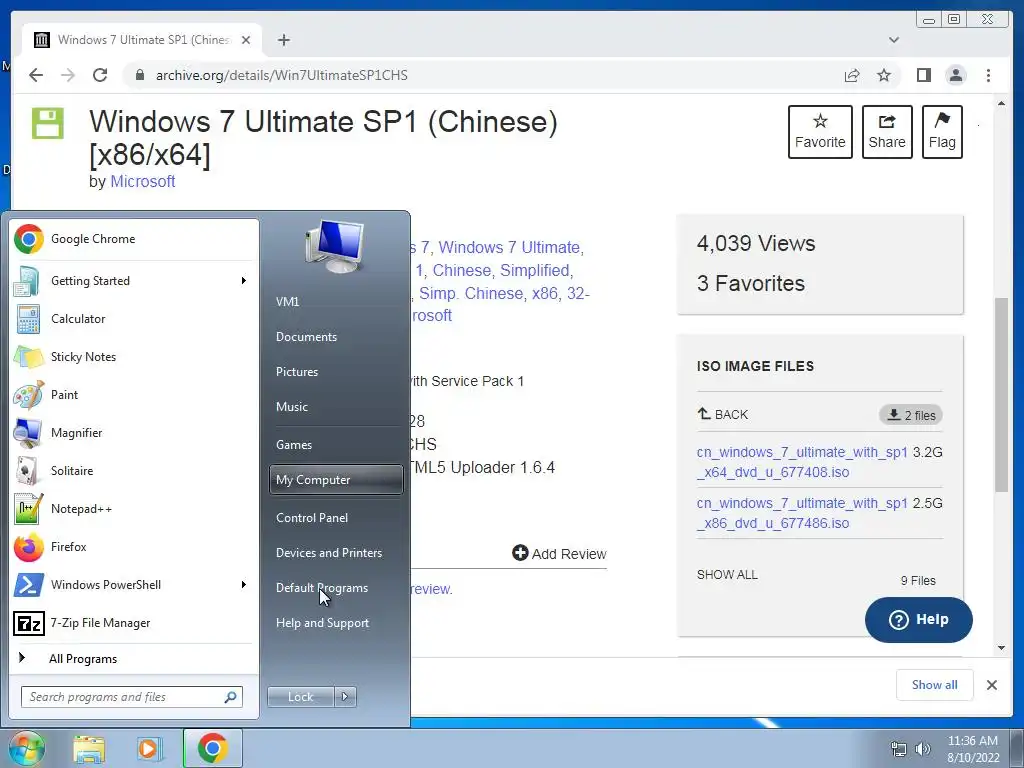Image resolution: width=1024 pixels, height=768 pixels.
Task: Switch to Chrome via taskbar icon
Action: pyautogui.click(x=213, y=748)
